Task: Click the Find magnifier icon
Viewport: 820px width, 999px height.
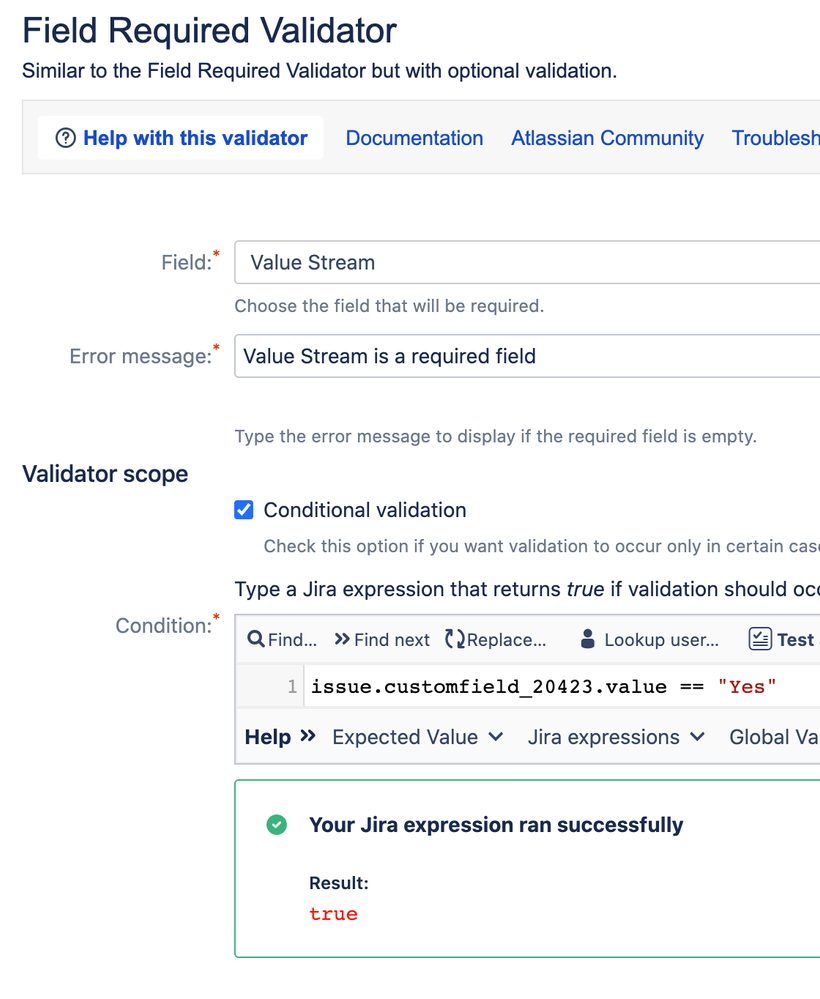Action: tap(255, 639)
